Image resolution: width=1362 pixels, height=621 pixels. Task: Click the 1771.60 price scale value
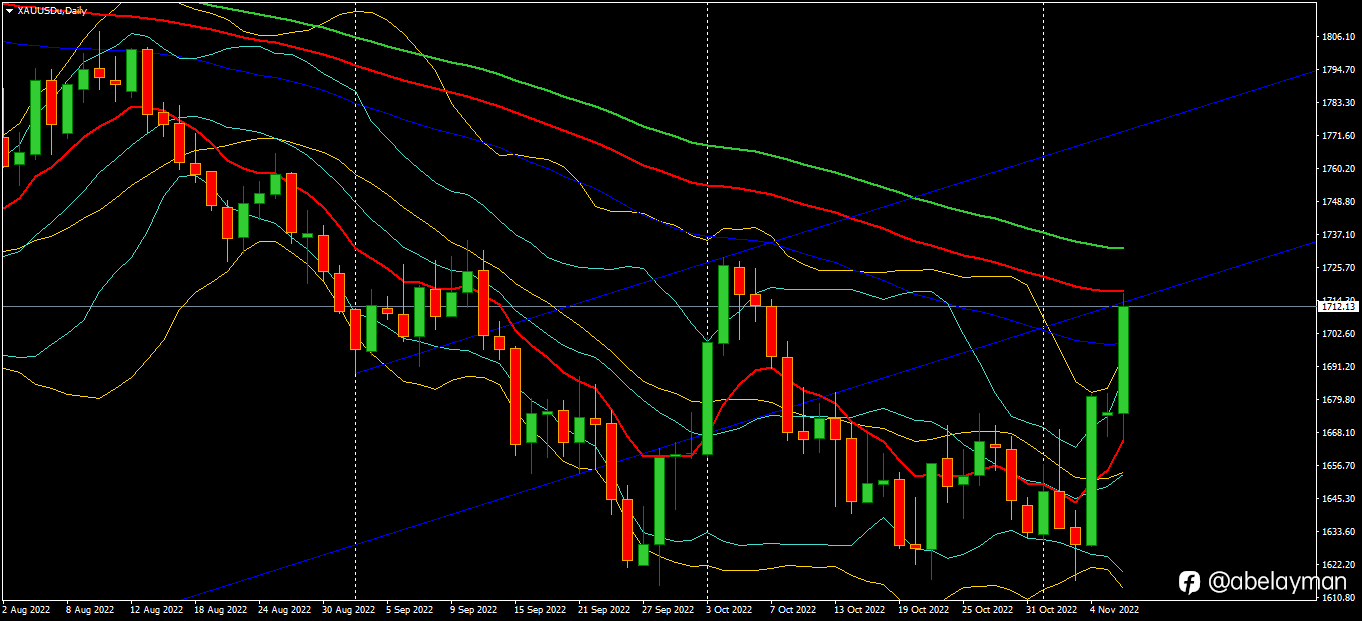click(1337, 136)
